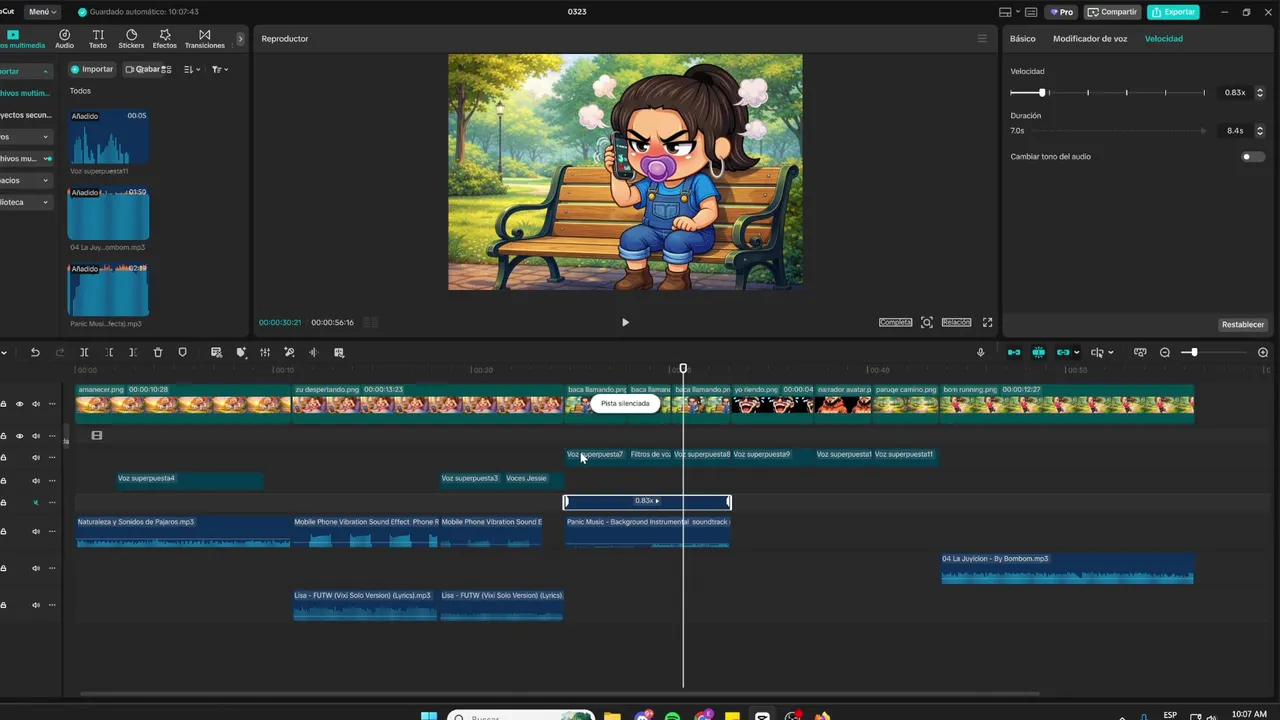Open the filter dropdown in media panel

tap(220, 70)
